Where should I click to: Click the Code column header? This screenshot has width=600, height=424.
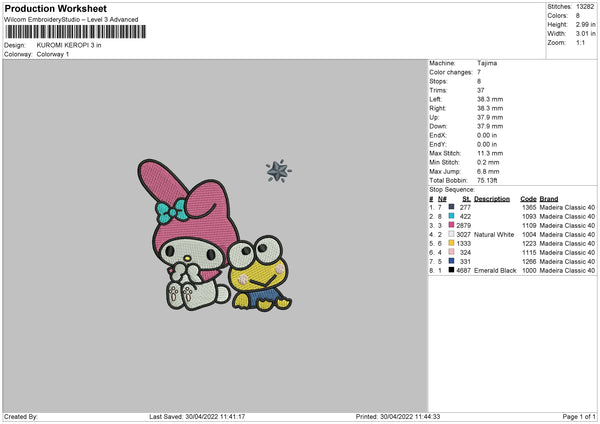click(528, 199)
